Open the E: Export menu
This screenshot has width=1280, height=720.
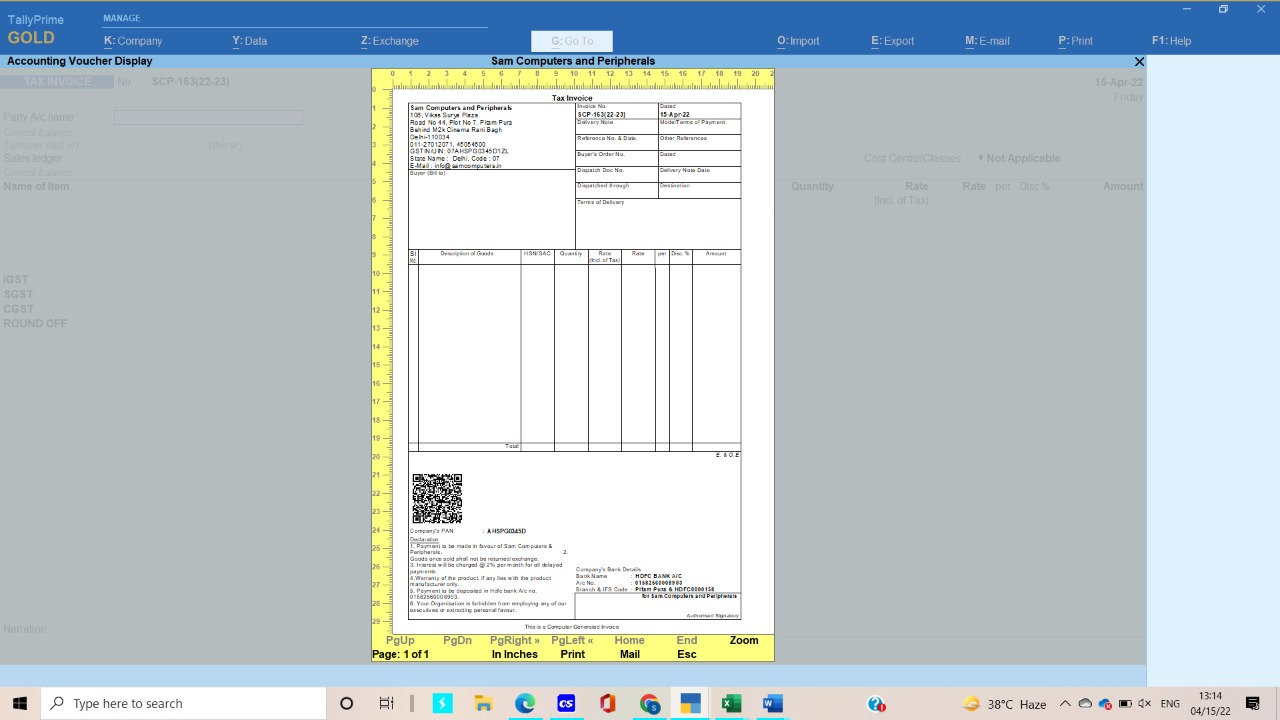[892, 41]
